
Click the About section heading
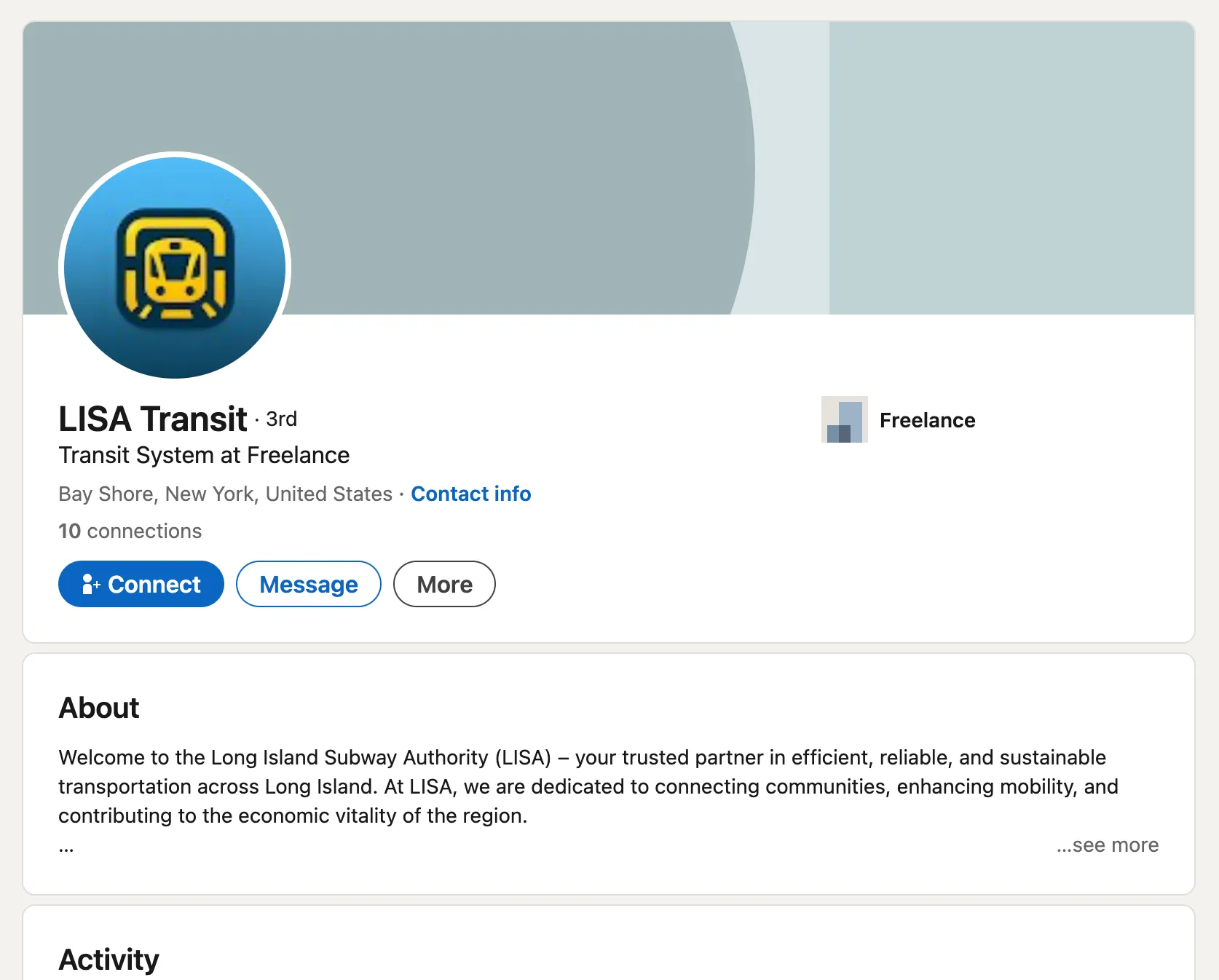tap(99, 708)
